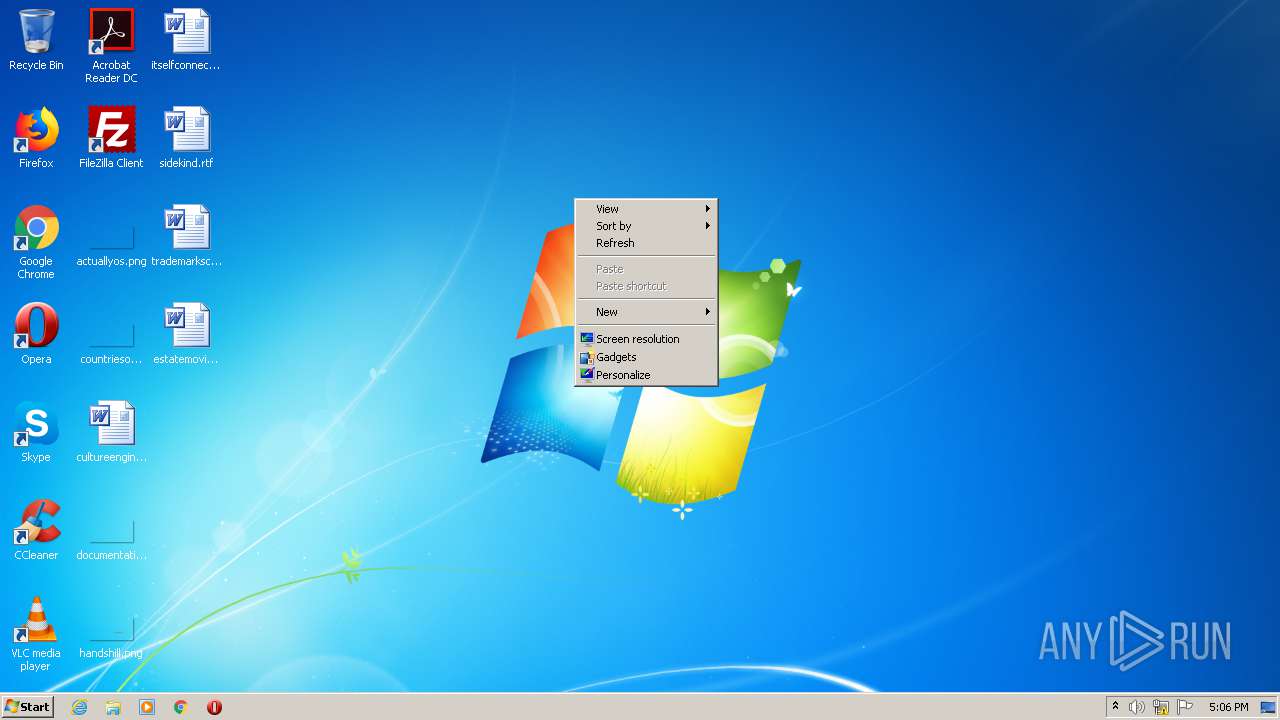Click the volume speaker tray icon

[1137, 707]
